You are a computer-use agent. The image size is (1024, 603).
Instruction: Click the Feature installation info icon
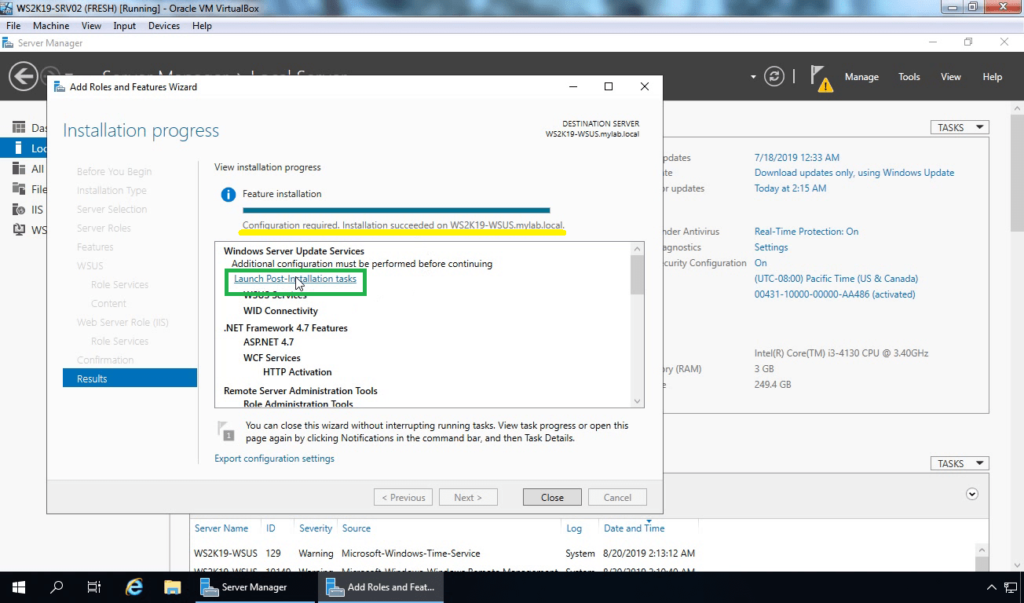click(228, 195)
